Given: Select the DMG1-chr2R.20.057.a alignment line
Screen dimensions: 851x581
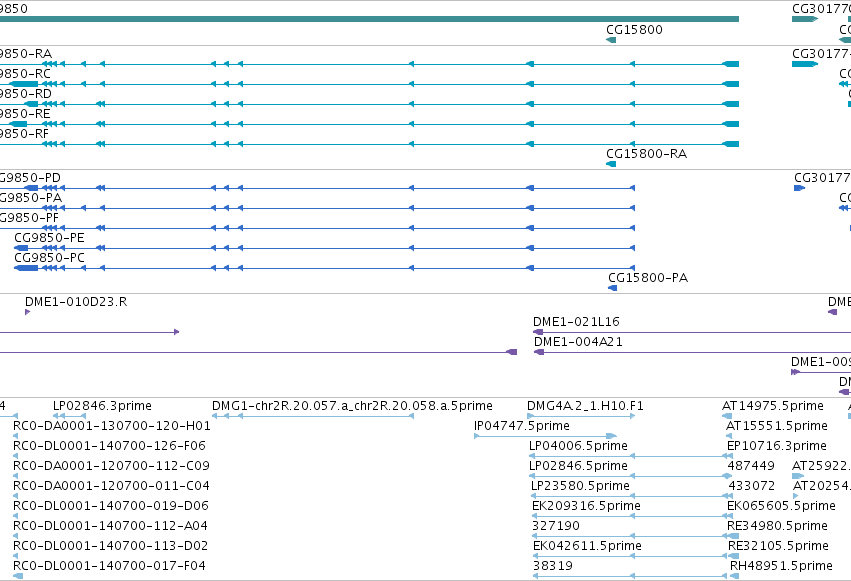Looking at the screenshot, I should coord(313,416).
